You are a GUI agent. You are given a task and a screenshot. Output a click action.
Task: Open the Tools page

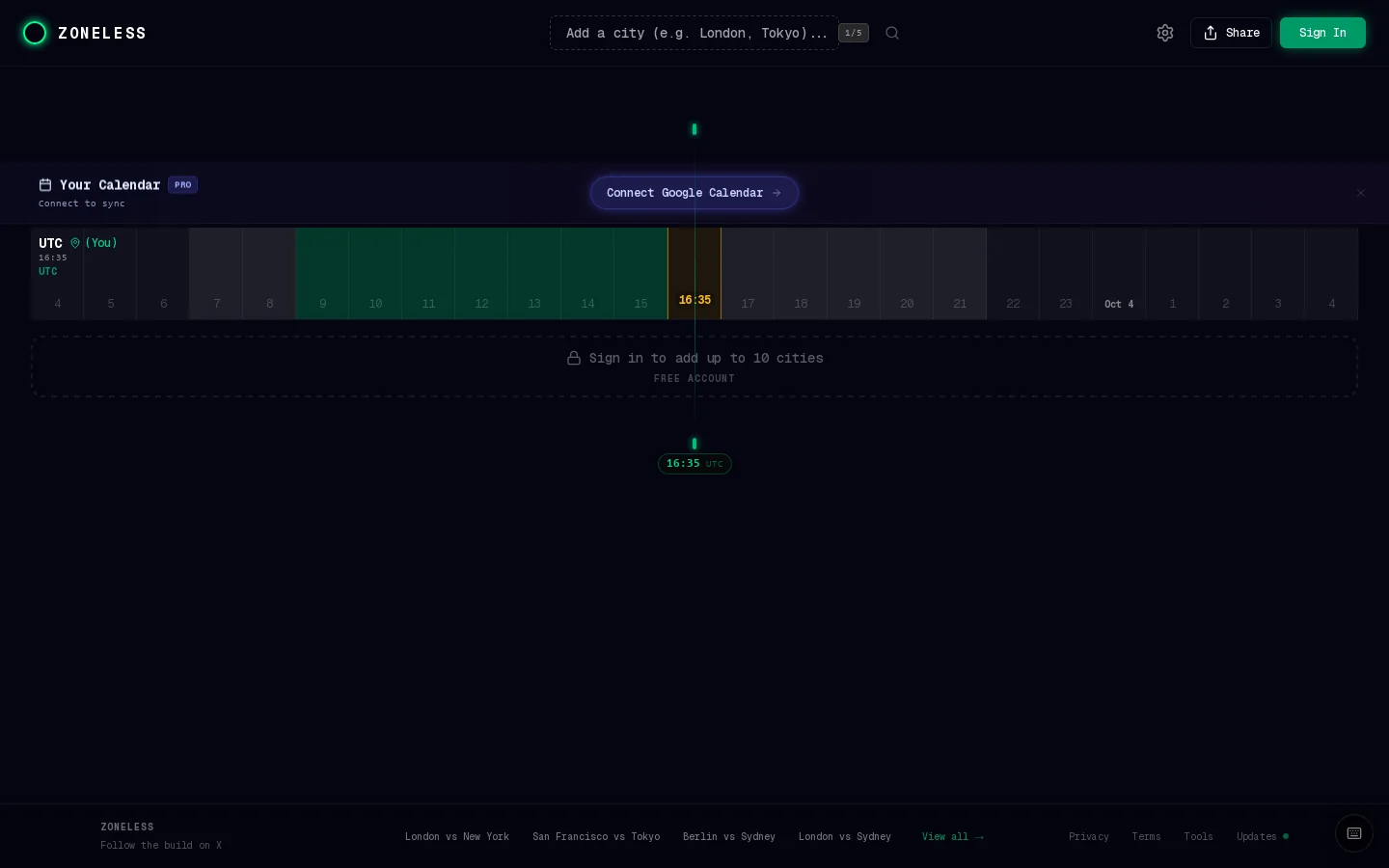coord(1198,837)
